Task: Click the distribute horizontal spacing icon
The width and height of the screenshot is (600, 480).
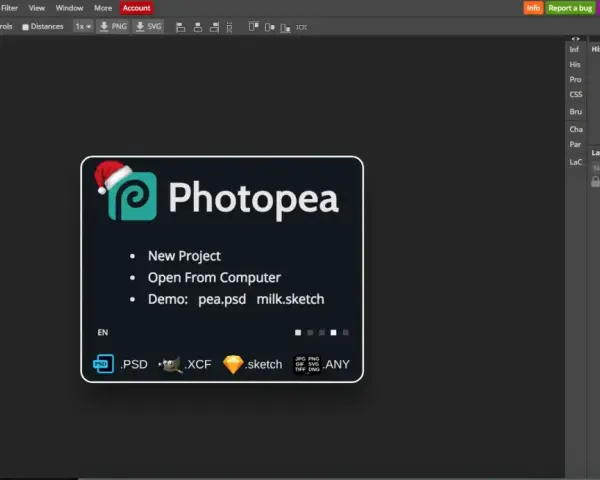Action: tap(302, 27)
